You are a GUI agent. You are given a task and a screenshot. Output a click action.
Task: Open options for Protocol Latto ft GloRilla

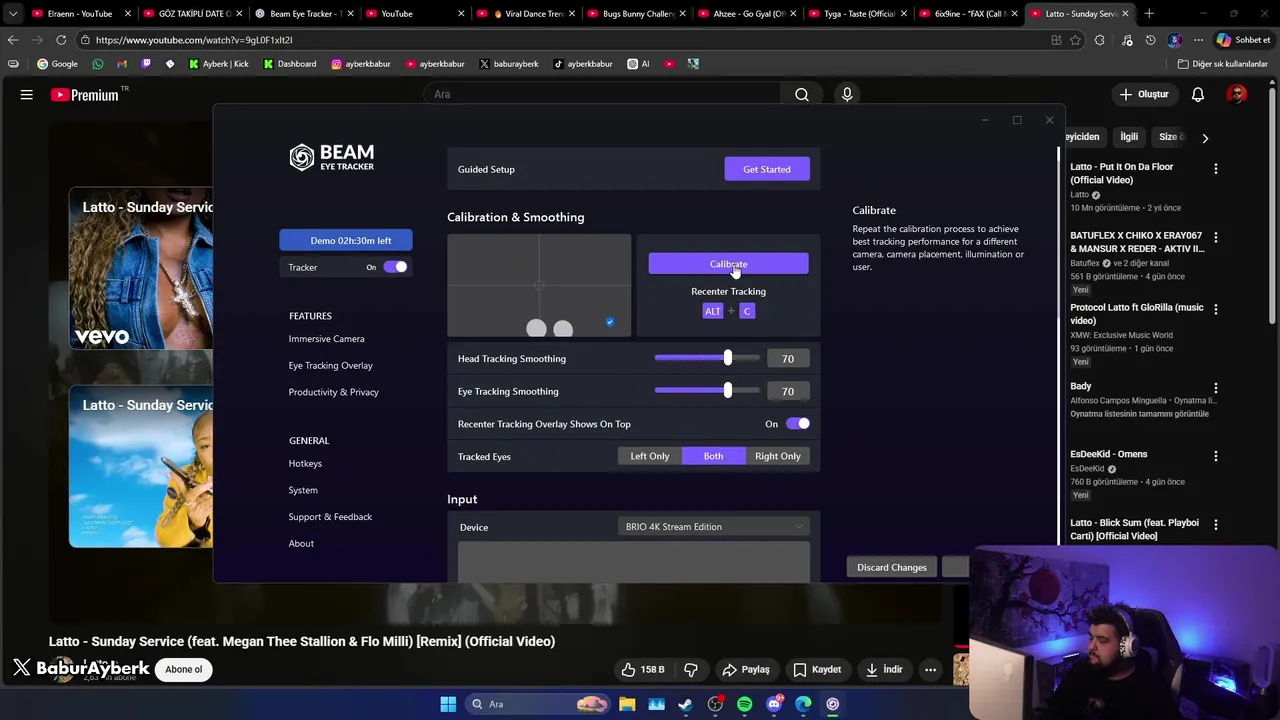click(x=1216, y=310)
